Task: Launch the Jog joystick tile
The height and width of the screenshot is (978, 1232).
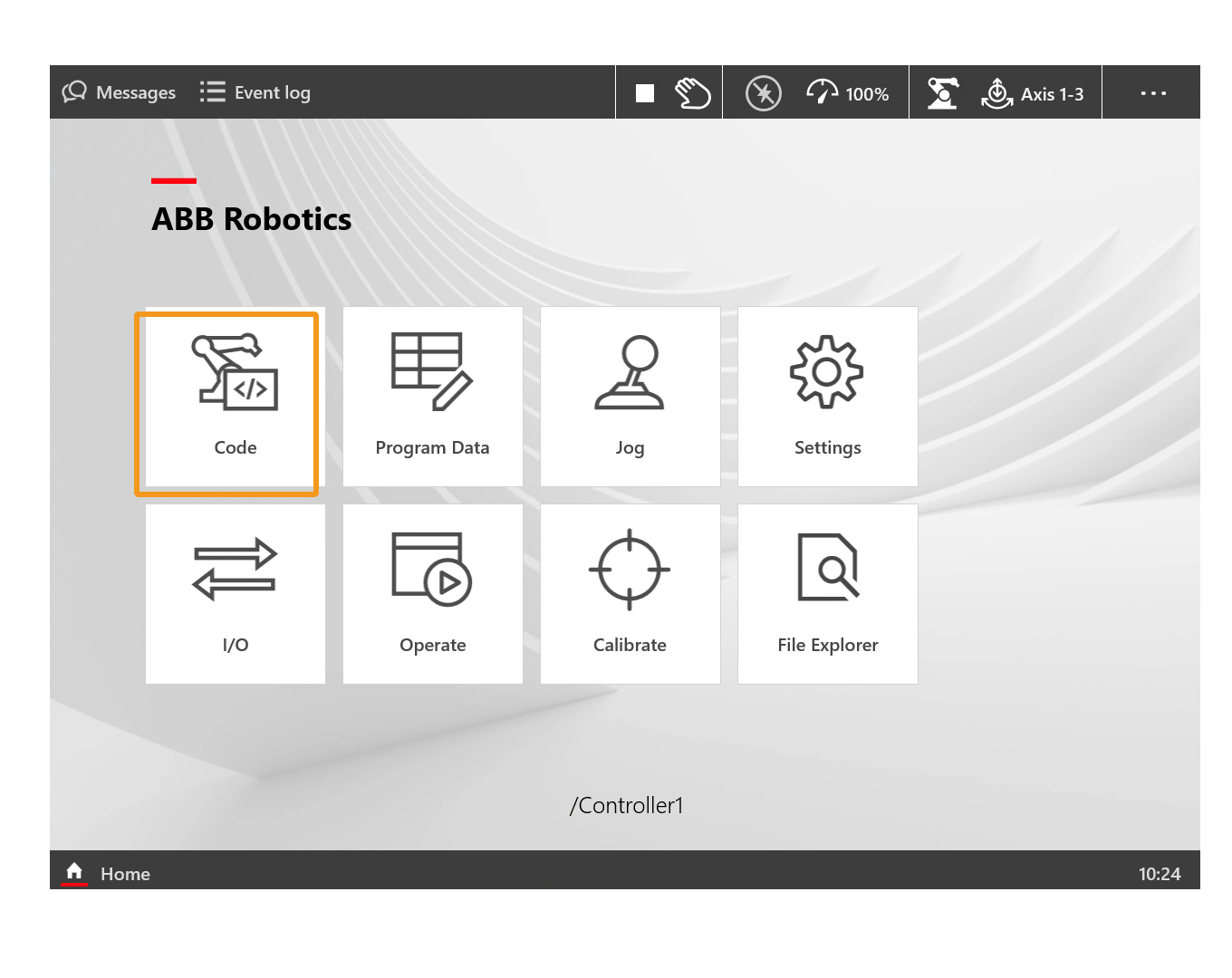Action: tap(630, 397)
